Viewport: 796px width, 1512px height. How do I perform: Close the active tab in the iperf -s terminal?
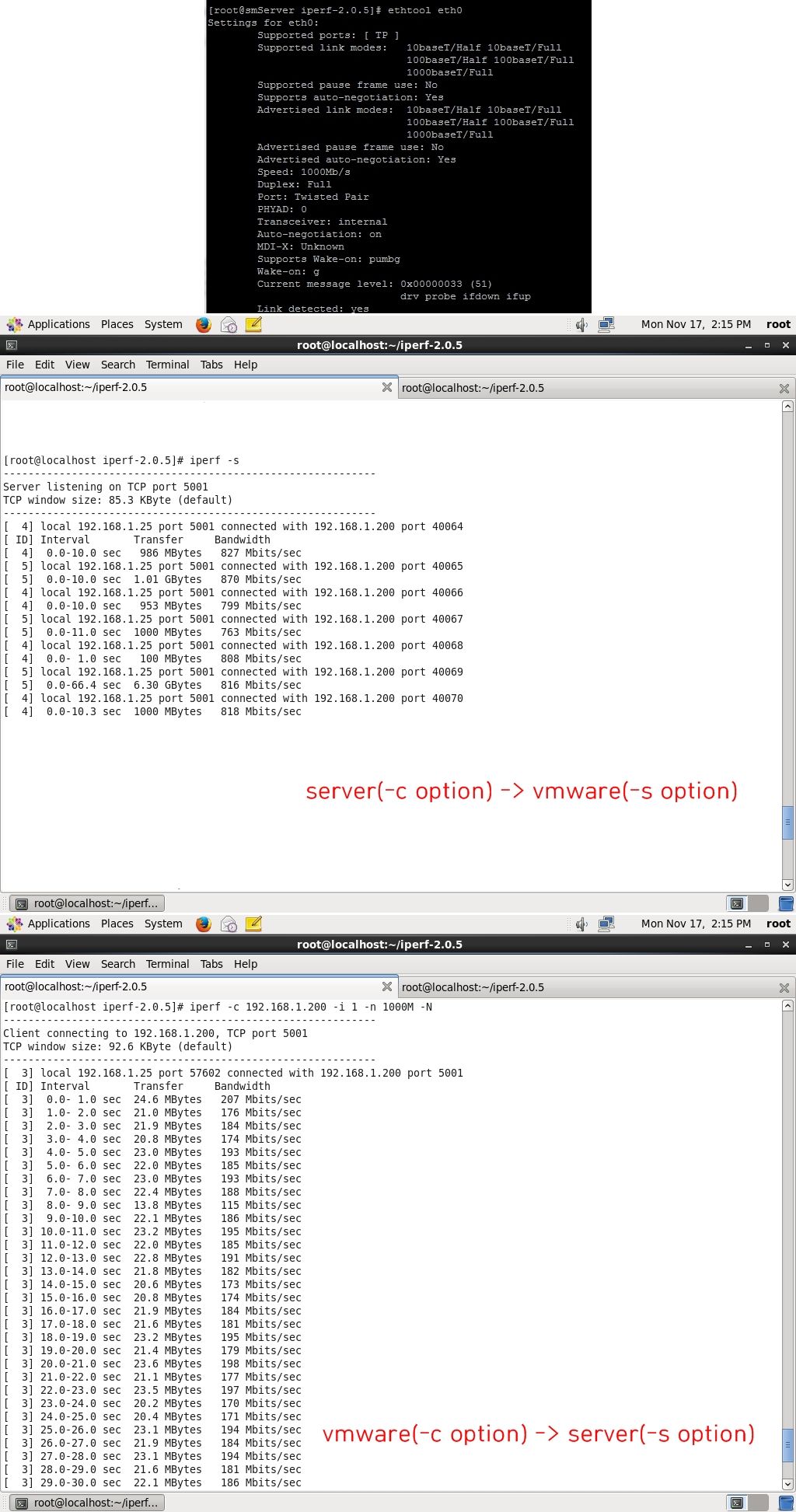(386, 387)
